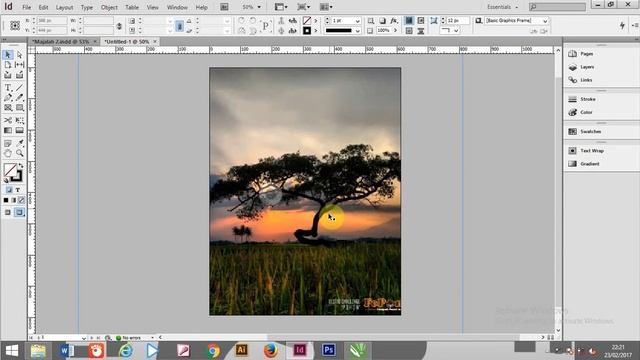Select the Zoom tool in tools panel
The height and width of the screenshot is (360, 640).
click(x=19, y=153)
